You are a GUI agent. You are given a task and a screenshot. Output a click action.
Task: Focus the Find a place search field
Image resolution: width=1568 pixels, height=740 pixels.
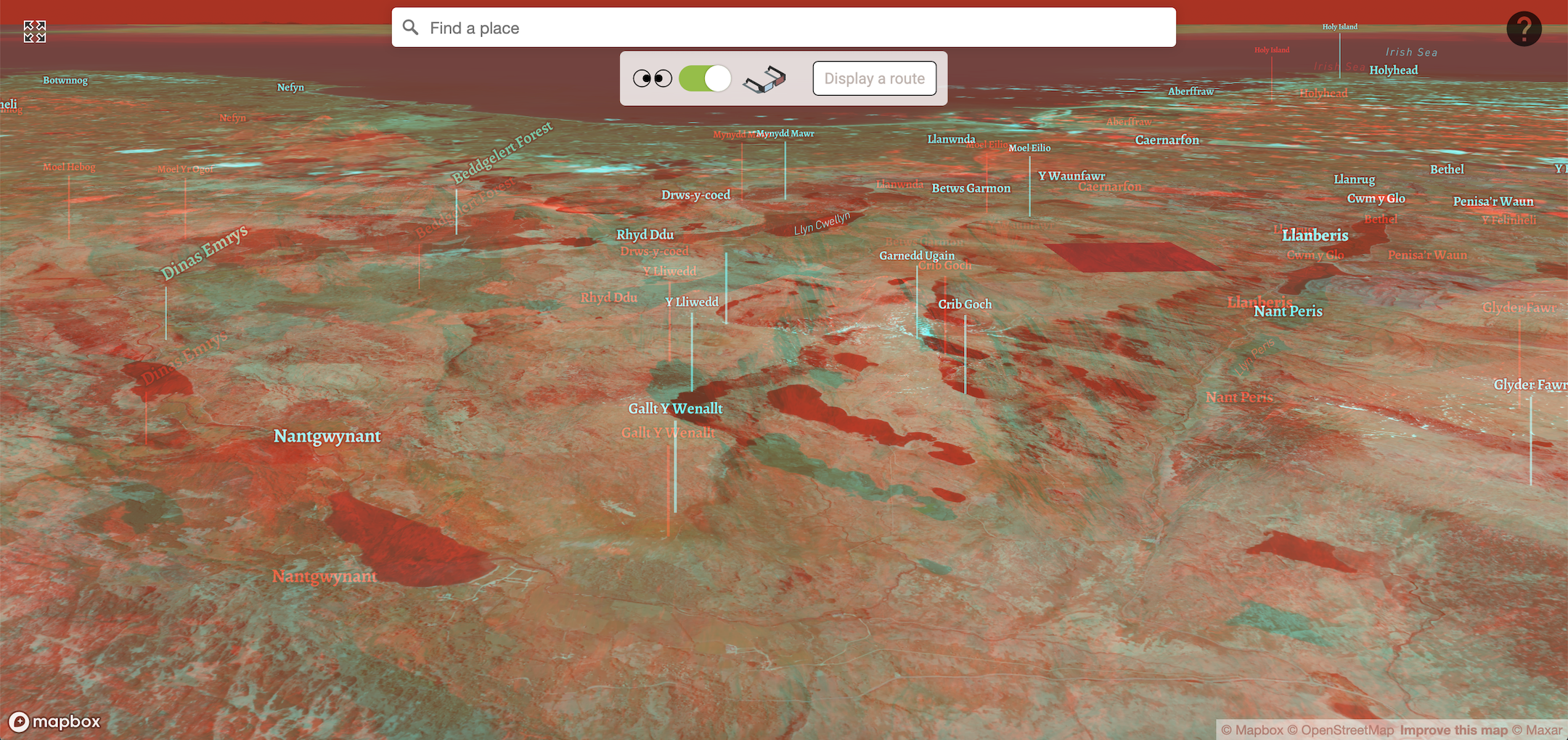point(784,28)
